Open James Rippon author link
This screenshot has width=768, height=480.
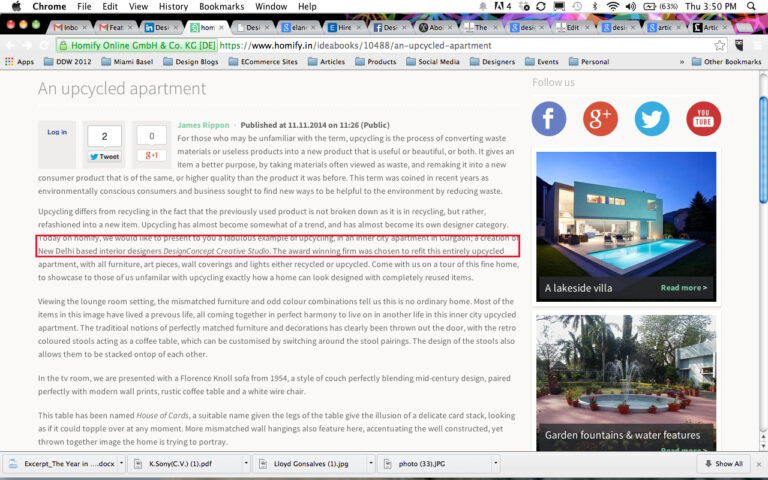pos(203,125)
